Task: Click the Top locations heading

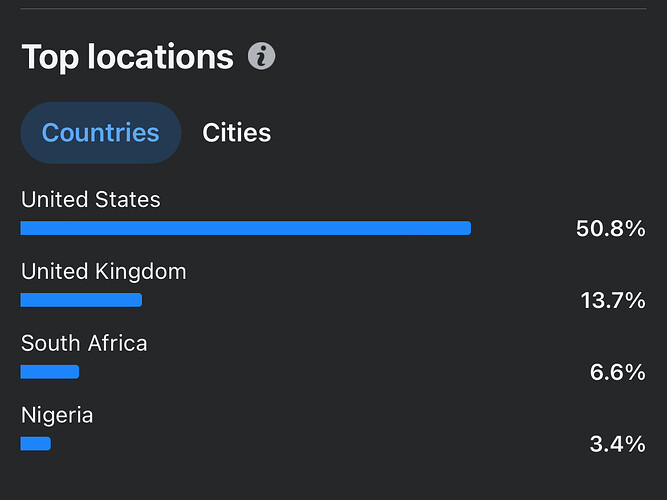Action: click(127, 57)
